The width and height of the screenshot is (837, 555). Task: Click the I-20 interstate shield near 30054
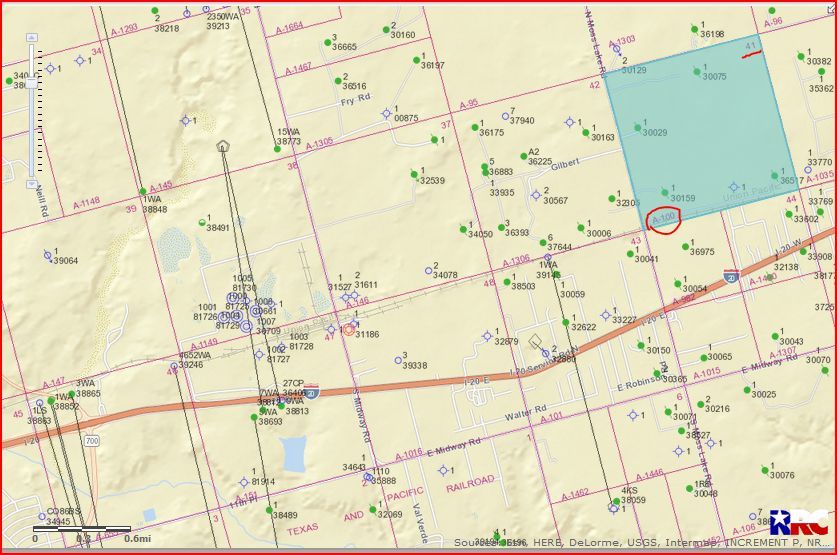coord(731,276)
